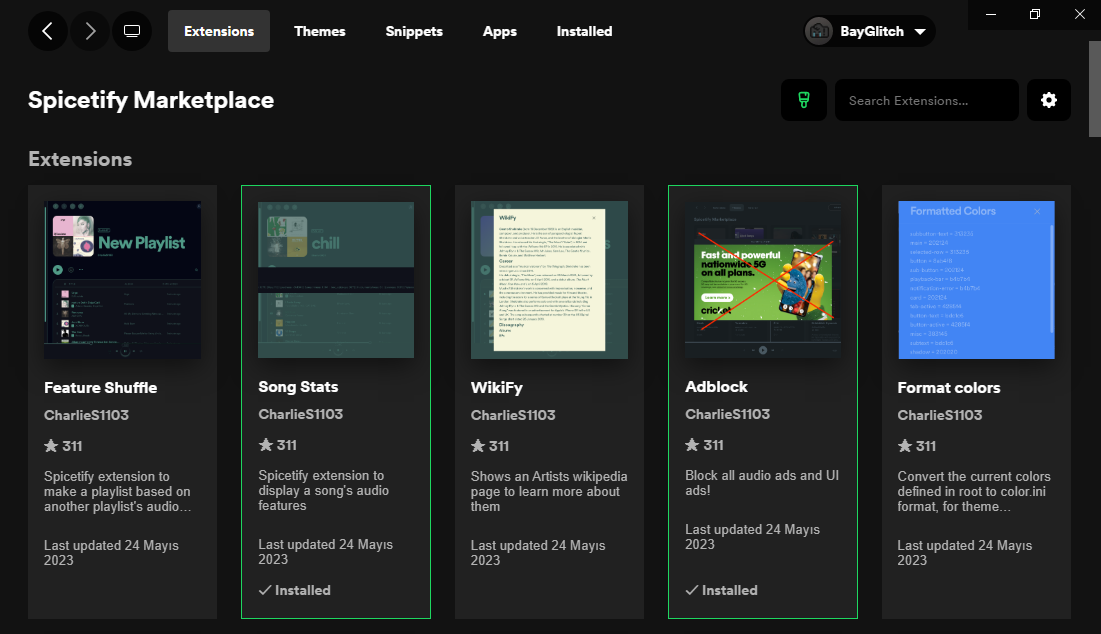Click the vertical scrollbar thumb
Screen dimensions: 1101x634
1095,88
